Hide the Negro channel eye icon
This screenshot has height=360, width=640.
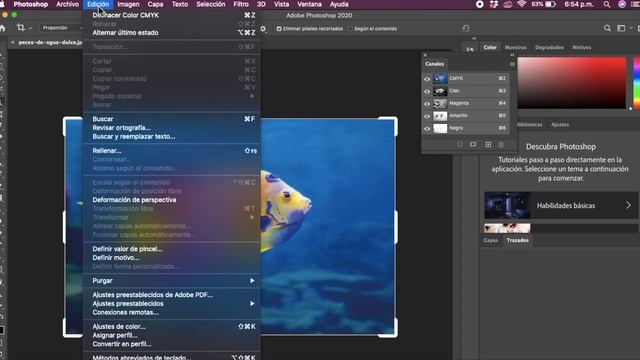click(x=427, y=129)
